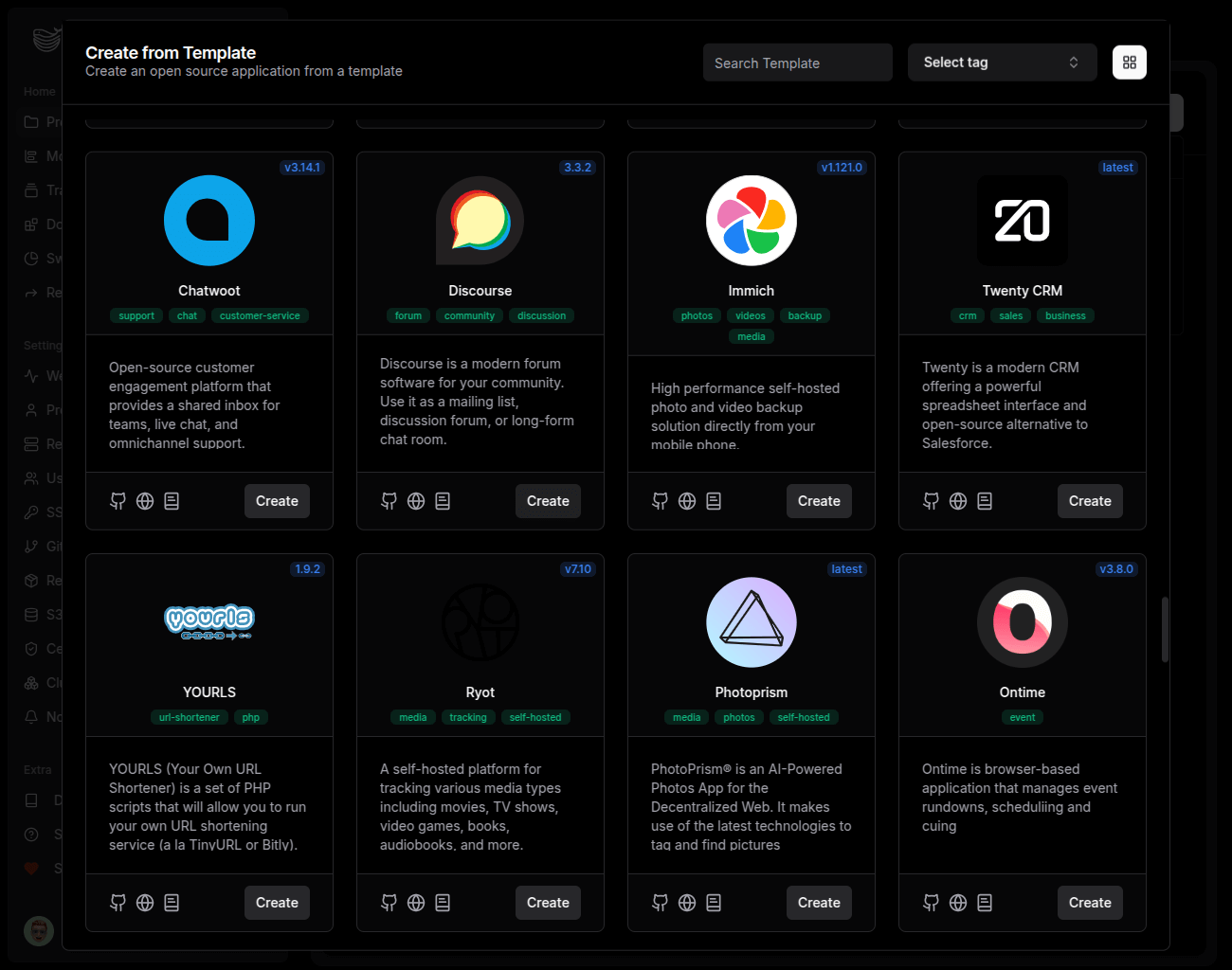
Task: Select the customer-service tag on Chatwoot
Action: pos(260,316)
